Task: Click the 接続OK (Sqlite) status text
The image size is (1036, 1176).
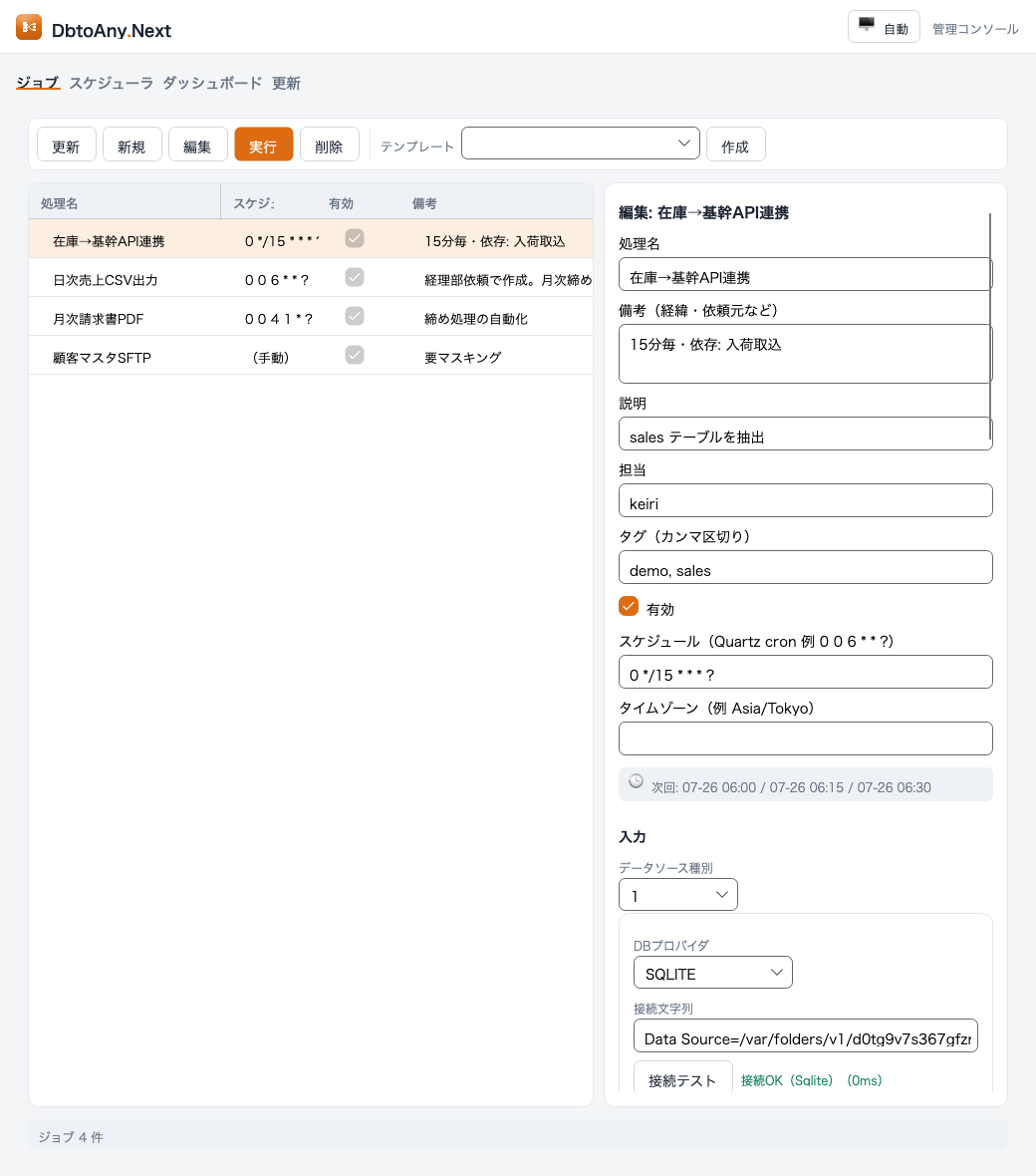Action: pos(811,1080)
